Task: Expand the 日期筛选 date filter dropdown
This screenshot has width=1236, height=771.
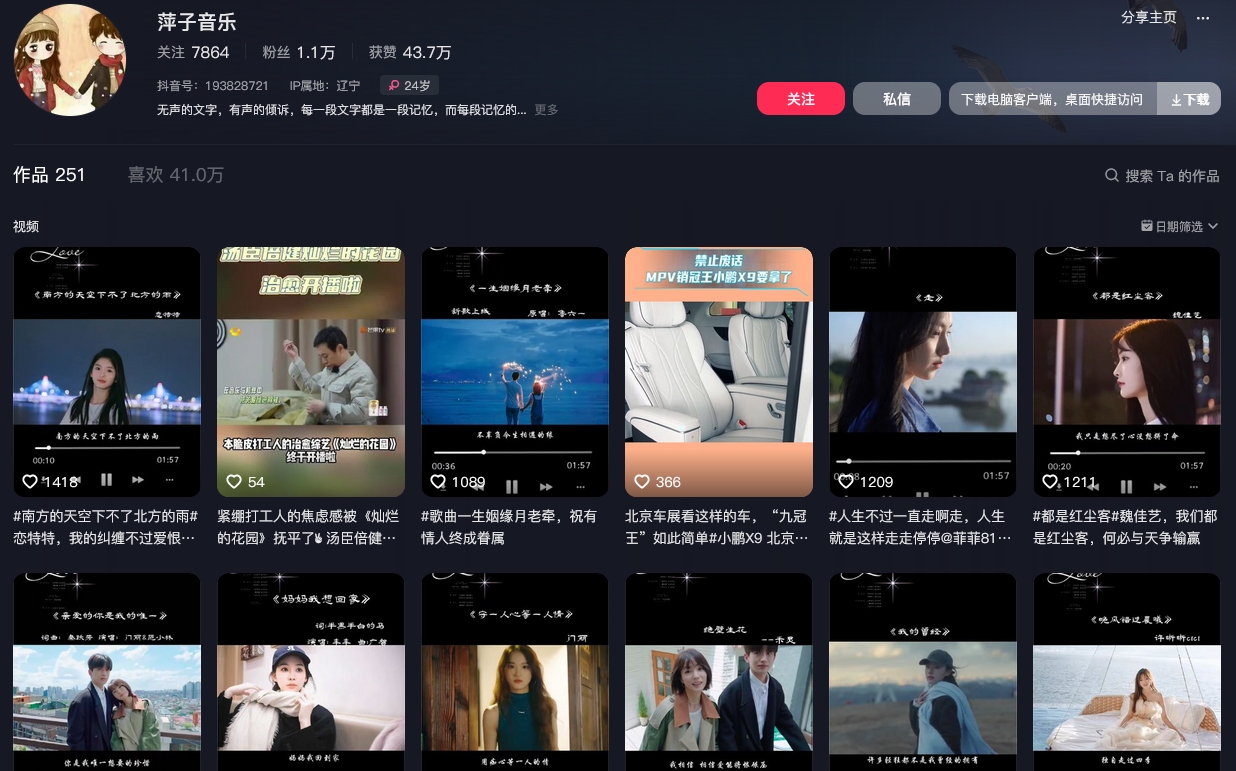Action: (x=1180, y=227)
